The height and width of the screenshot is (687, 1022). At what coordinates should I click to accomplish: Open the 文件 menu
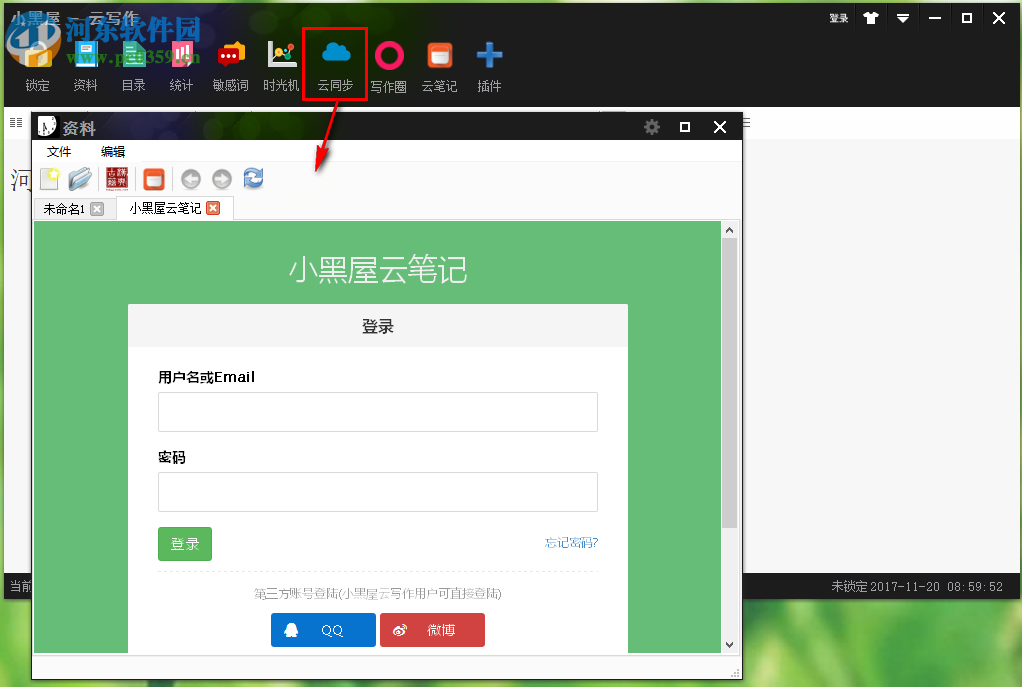coord(59,151)
